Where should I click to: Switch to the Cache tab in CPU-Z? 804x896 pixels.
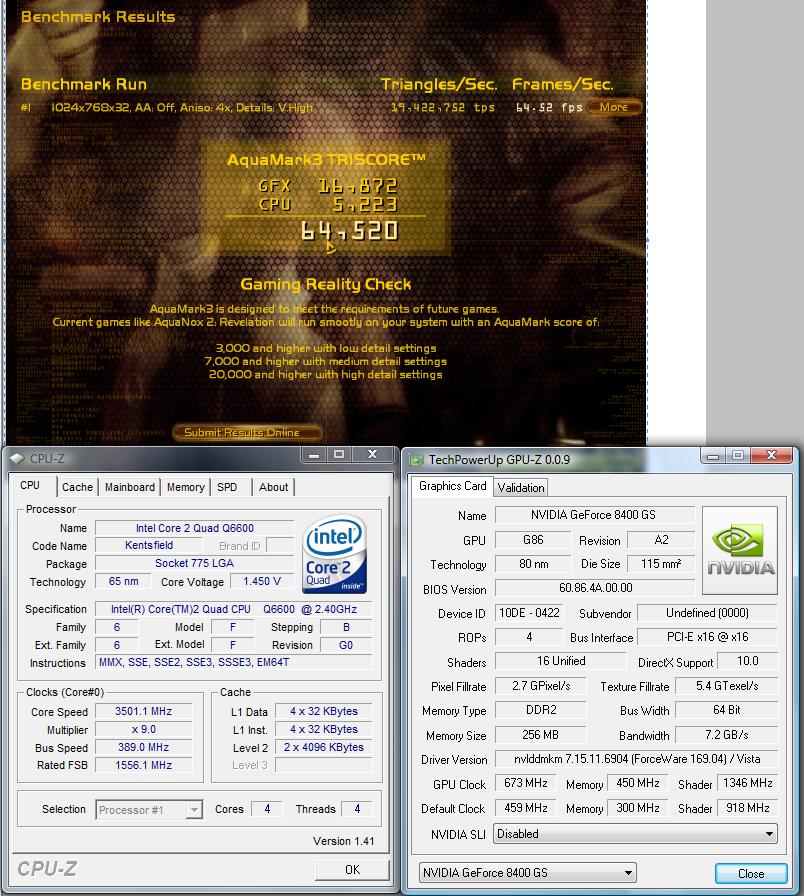(x=77, y=487)
